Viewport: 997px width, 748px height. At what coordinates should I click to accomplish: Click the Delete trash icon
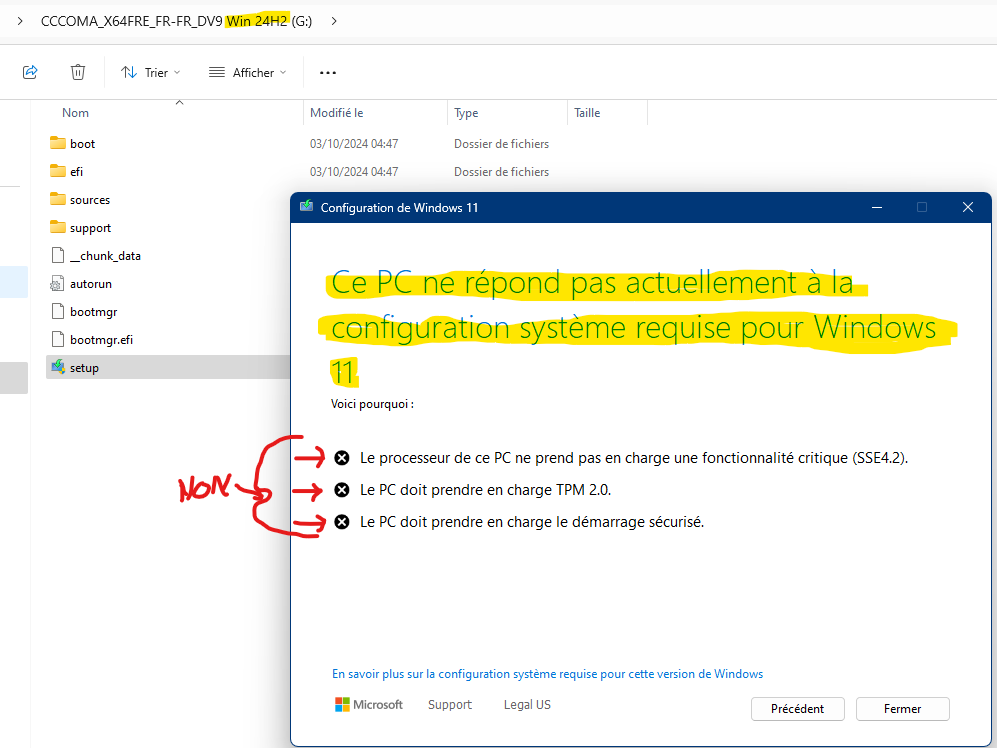coord(78,73)
